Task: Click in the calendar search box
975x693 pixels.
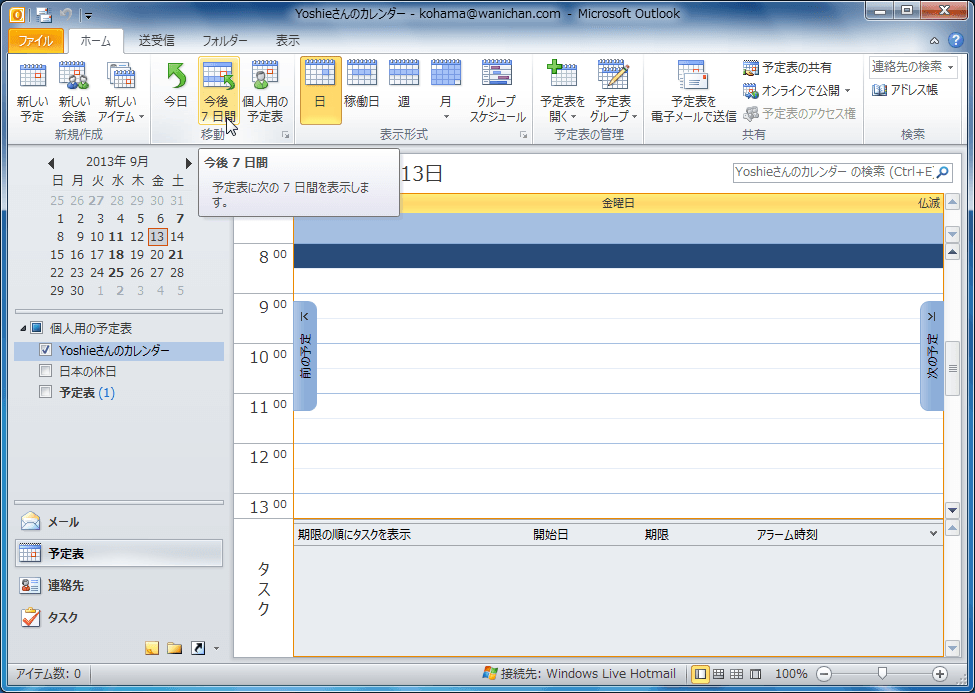Action: 833,172
